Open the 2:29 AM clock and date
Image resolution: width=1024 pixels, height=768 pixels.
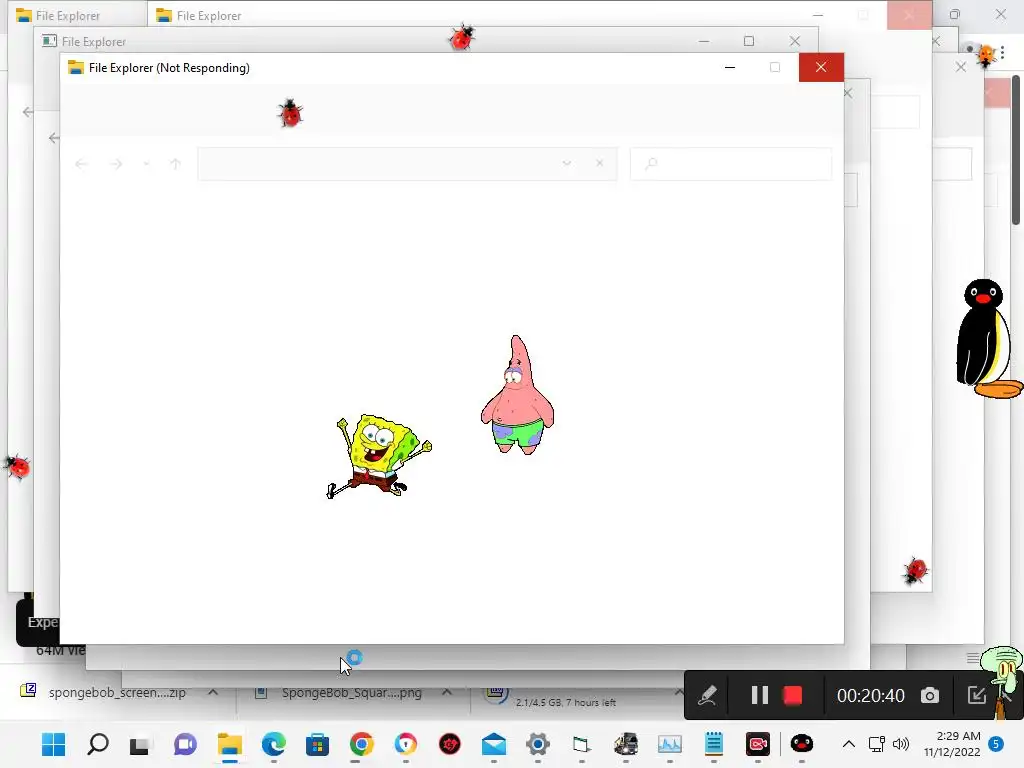pyautogui.click(x=952, y=744)
